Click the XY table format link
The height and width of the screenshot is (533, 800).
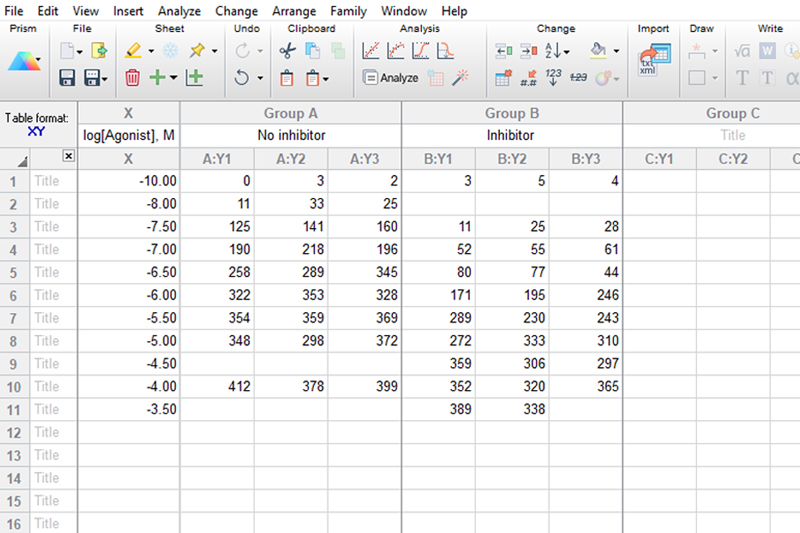[36, 131]
